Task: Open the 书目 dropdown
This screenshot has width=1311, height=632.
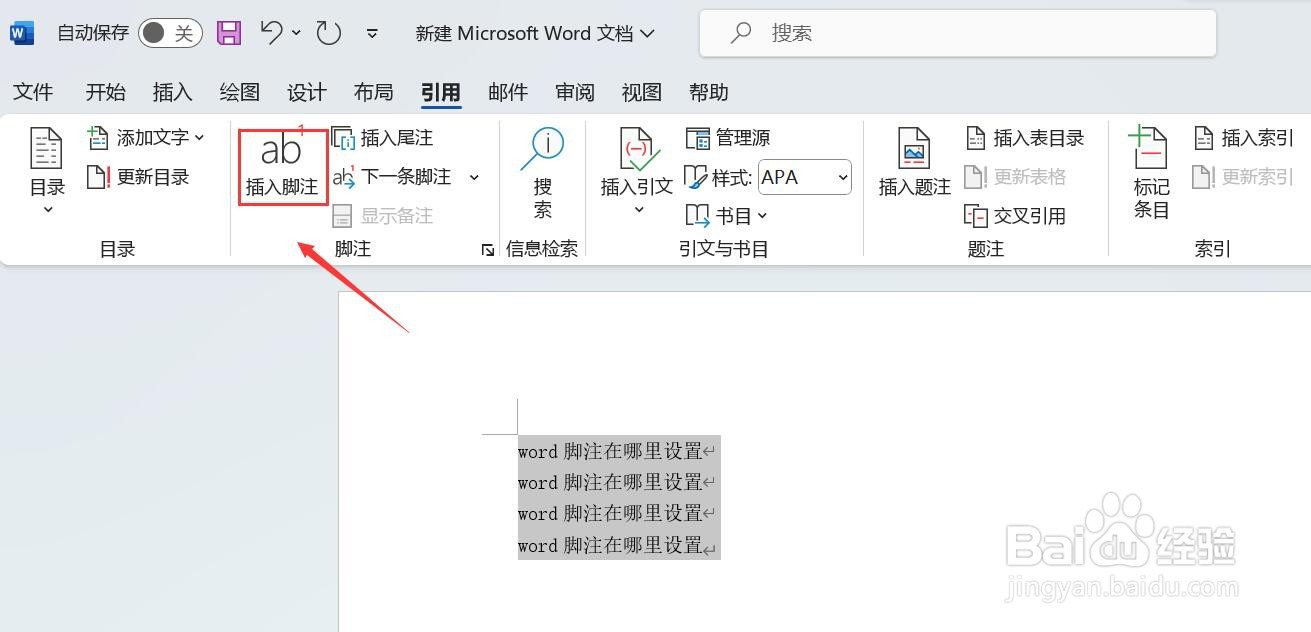Action: pos(727,215)
